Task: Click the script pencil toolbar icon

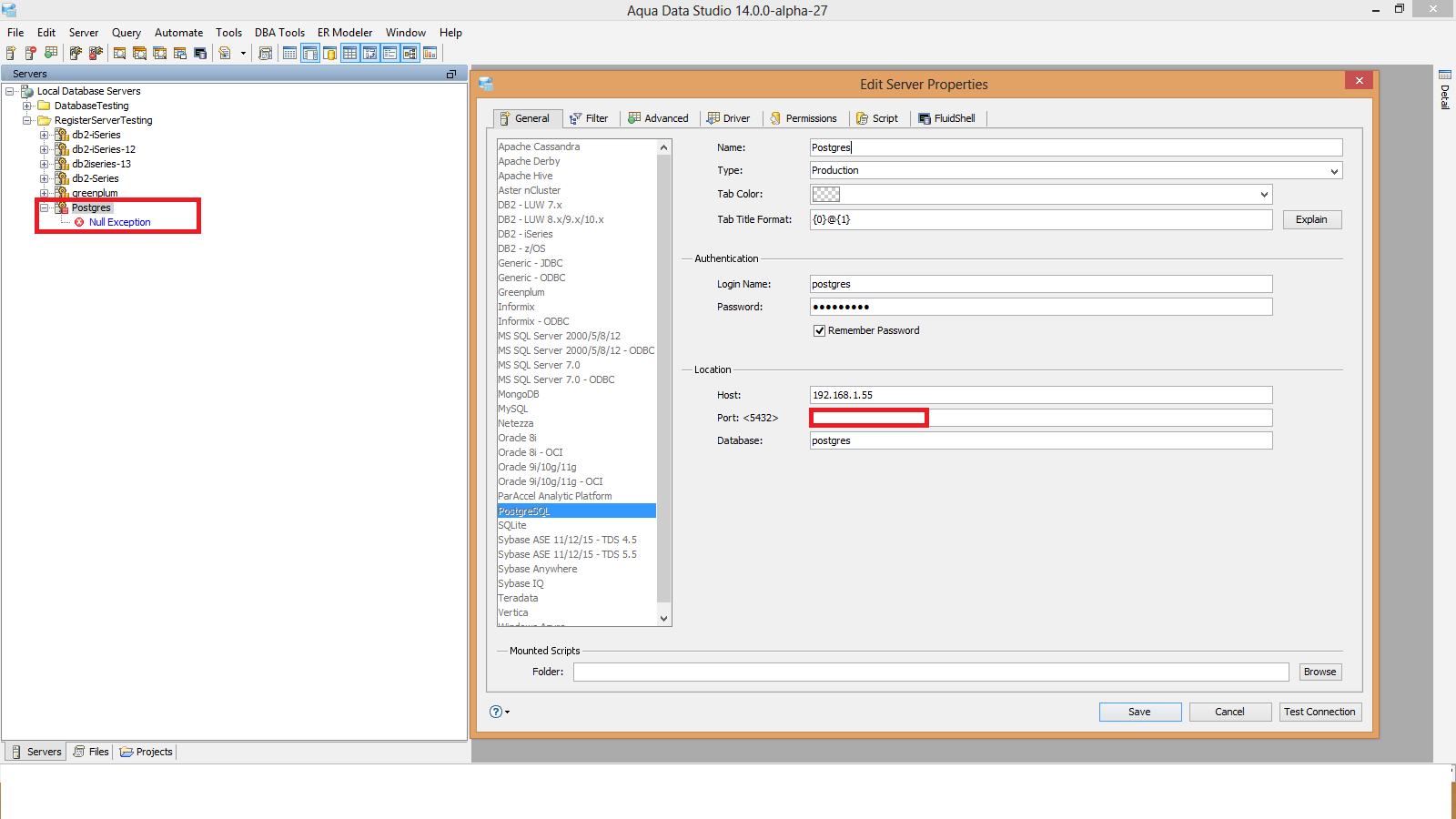Action: (225, 54)
